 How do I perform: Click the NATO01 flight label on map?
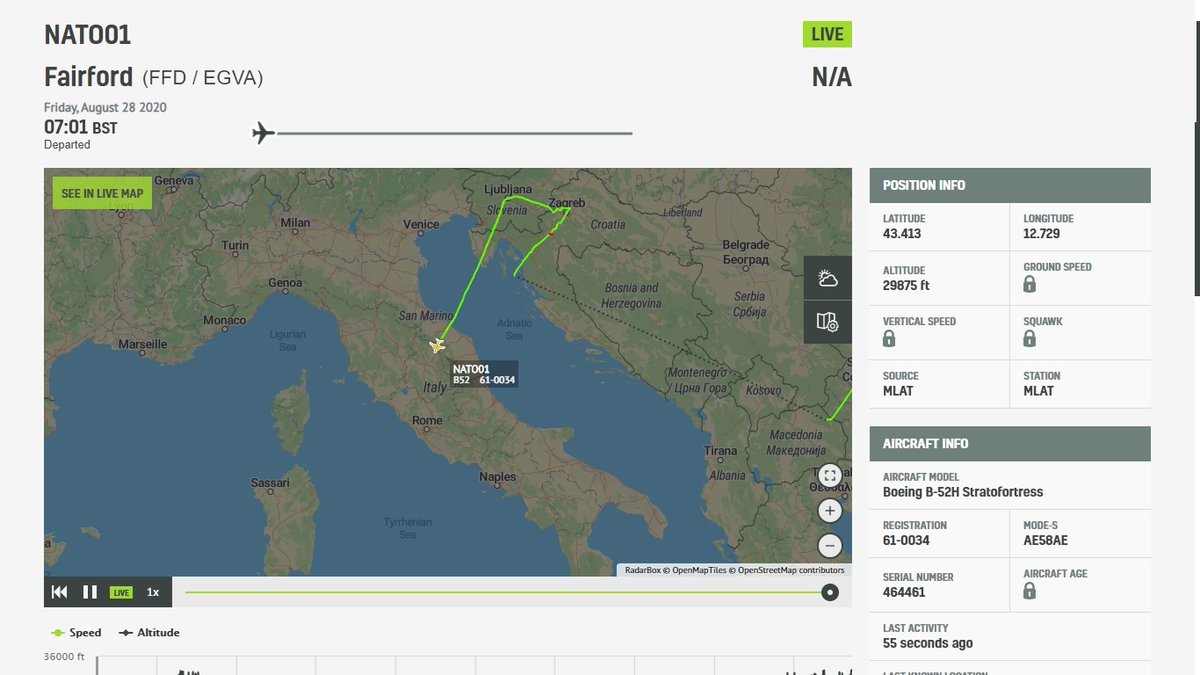coord(485,374)
